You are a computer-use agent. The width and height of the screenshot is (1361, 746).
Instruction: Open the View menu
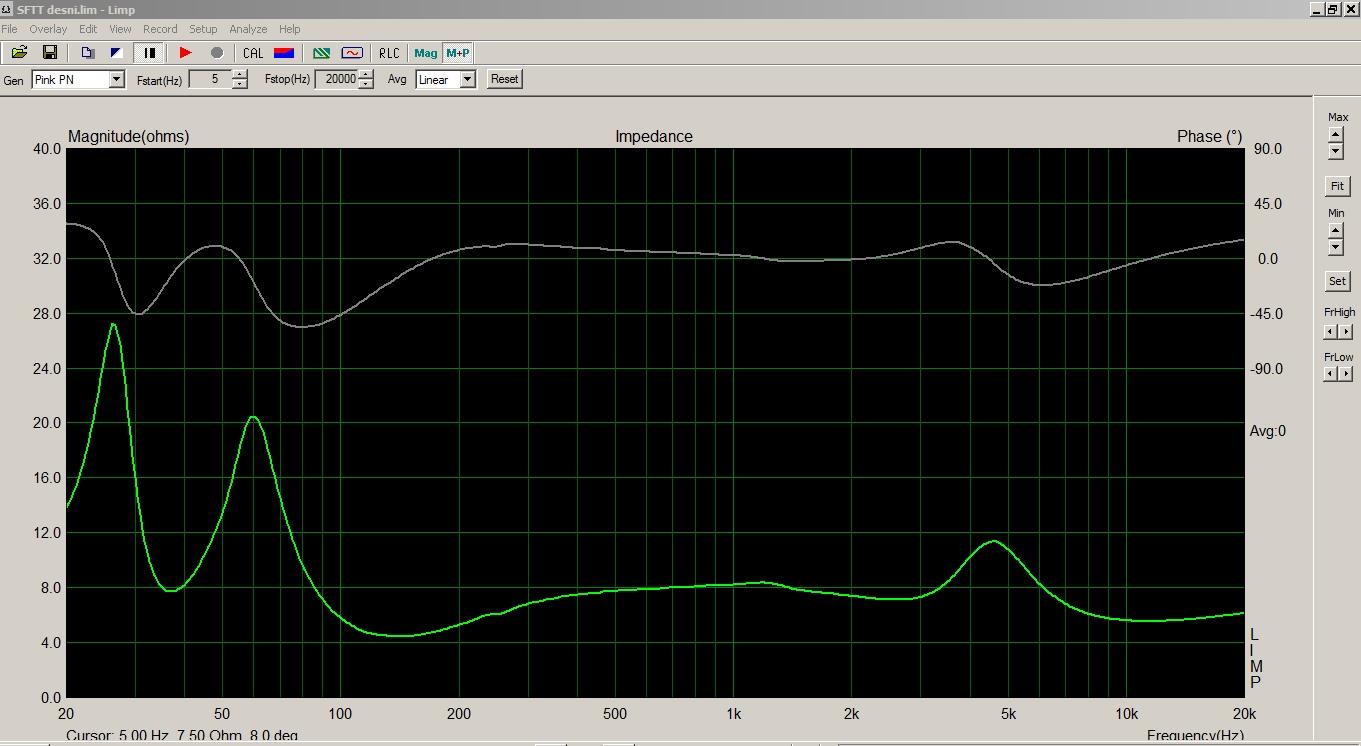(120, 29)
